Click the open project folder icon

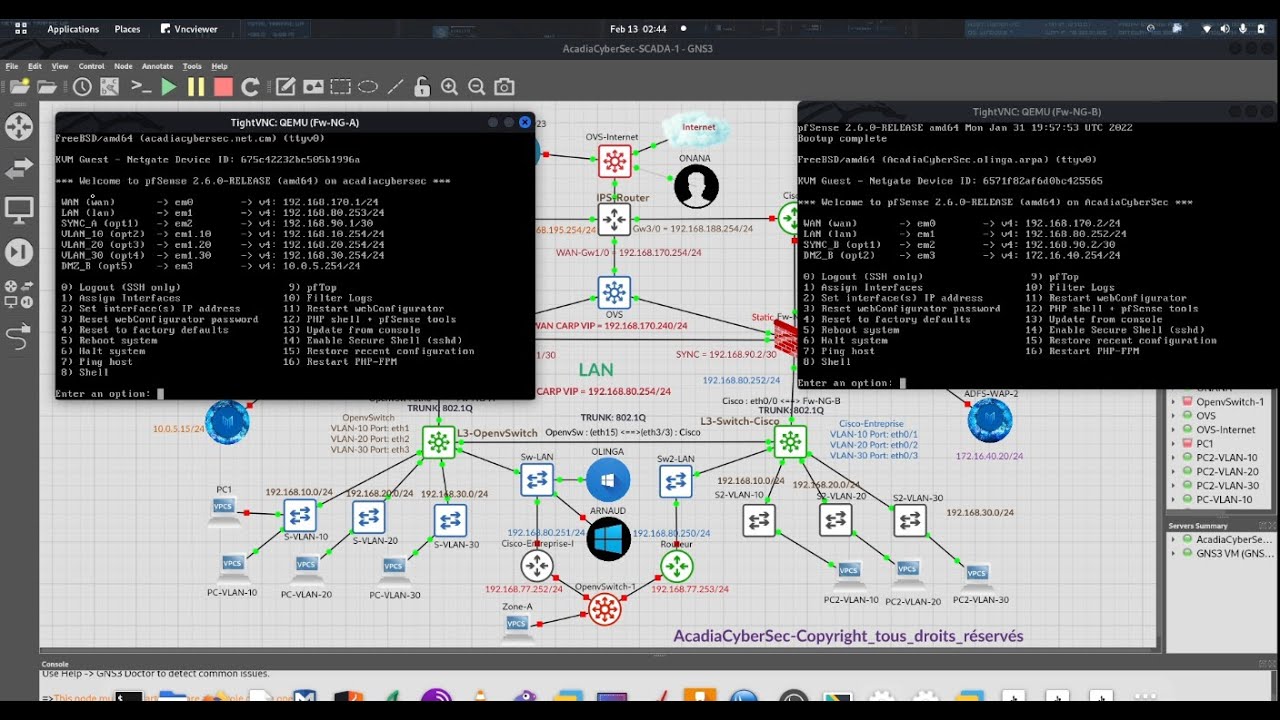pyautogui.click(x=46, y=87)
